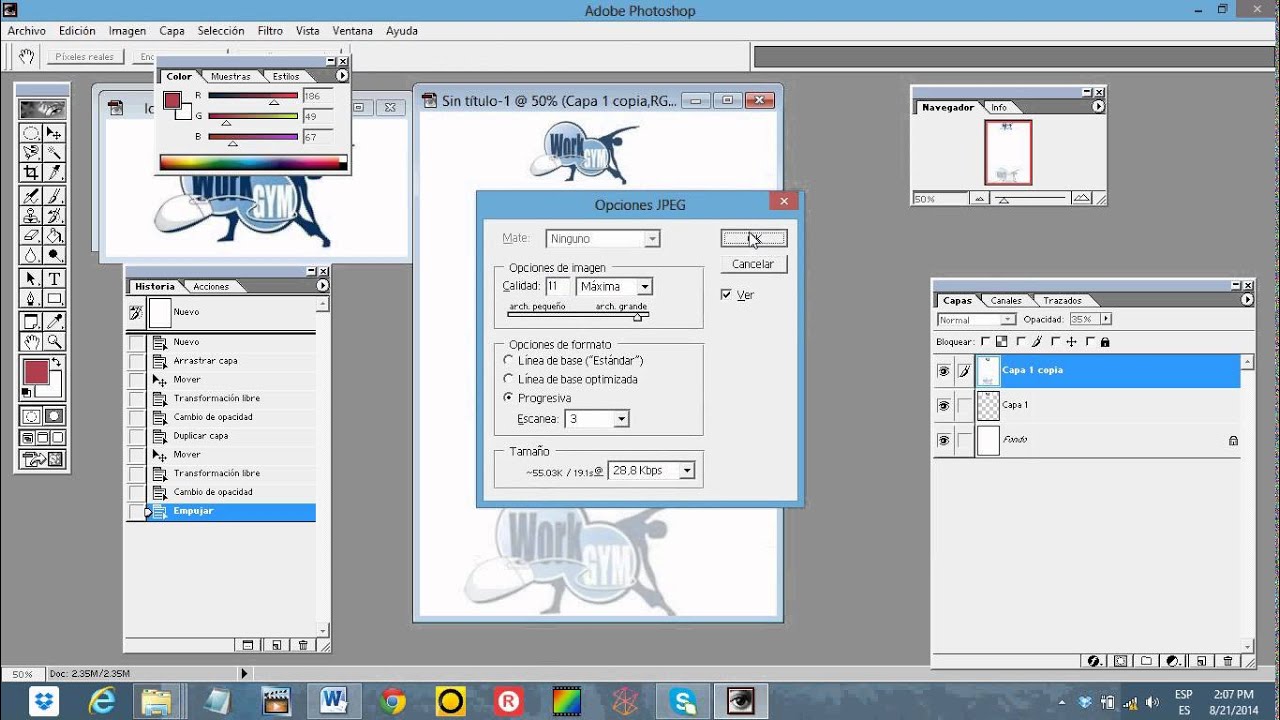1280x720 pixels.
Task: Open the Archivo menu
Action: click(27, 31)
